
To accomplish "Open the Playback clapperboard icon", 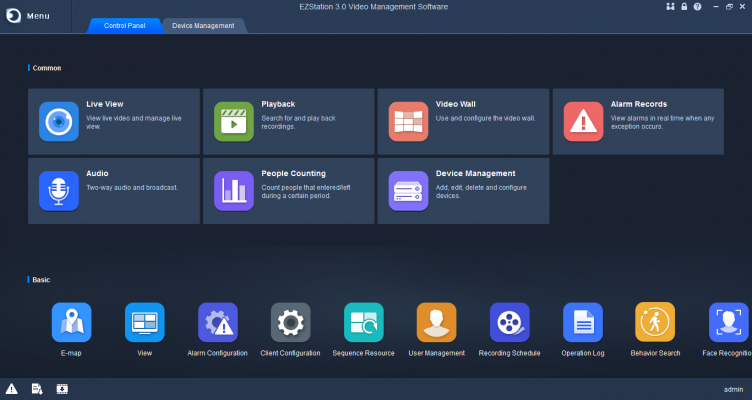I will [x=234, y=121].
